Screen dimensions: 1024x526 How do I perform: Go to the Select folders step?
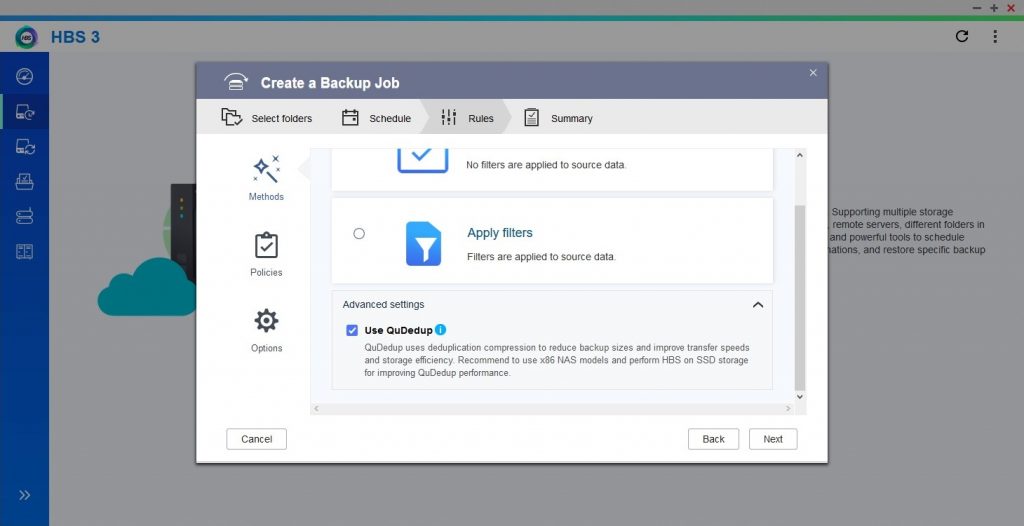(x=266, y=118)
